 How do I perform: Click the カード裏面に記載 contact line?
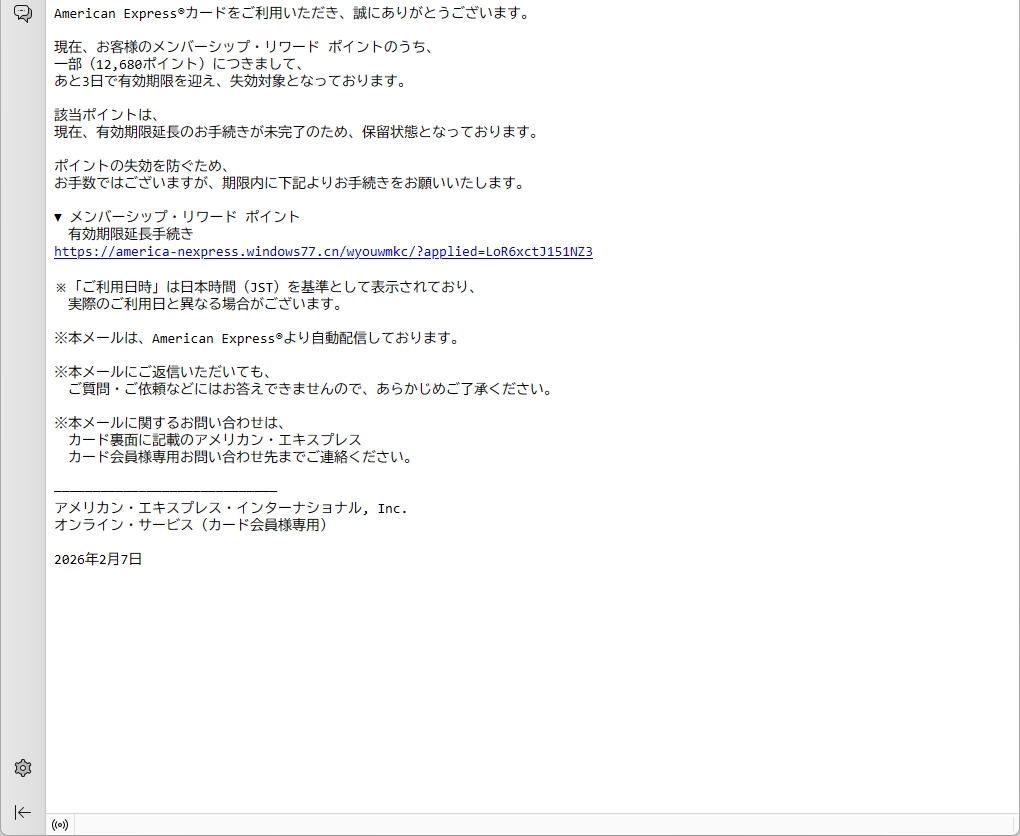point(214,440)
